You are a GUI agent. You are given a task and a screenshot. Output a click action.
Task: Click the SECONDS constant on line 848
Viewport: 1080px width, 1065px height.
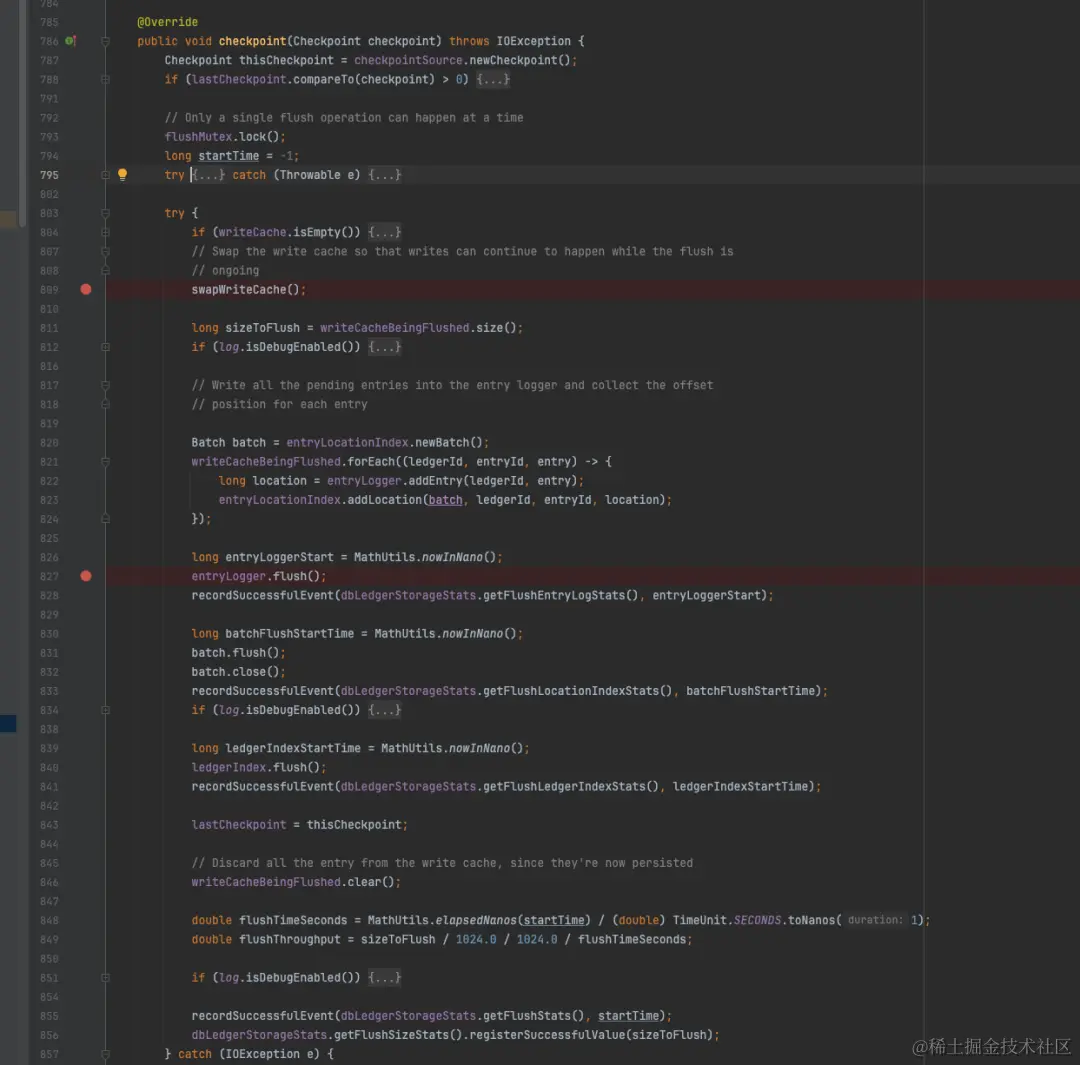(x=757, y=920)
